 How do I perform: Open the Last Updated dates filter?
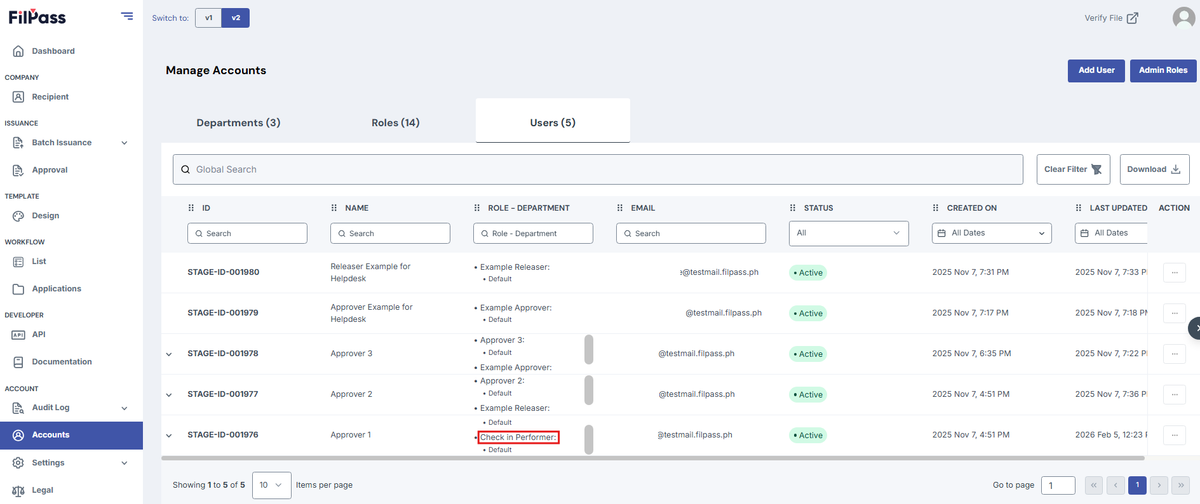(1110, 233)
